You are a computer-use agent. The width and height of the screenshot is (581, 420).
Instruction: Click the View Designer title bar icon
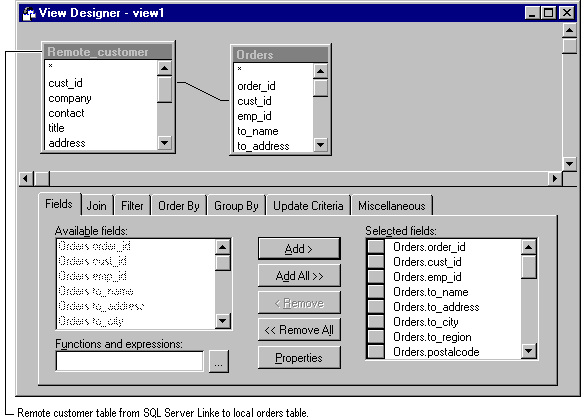[x=28, y=13]
